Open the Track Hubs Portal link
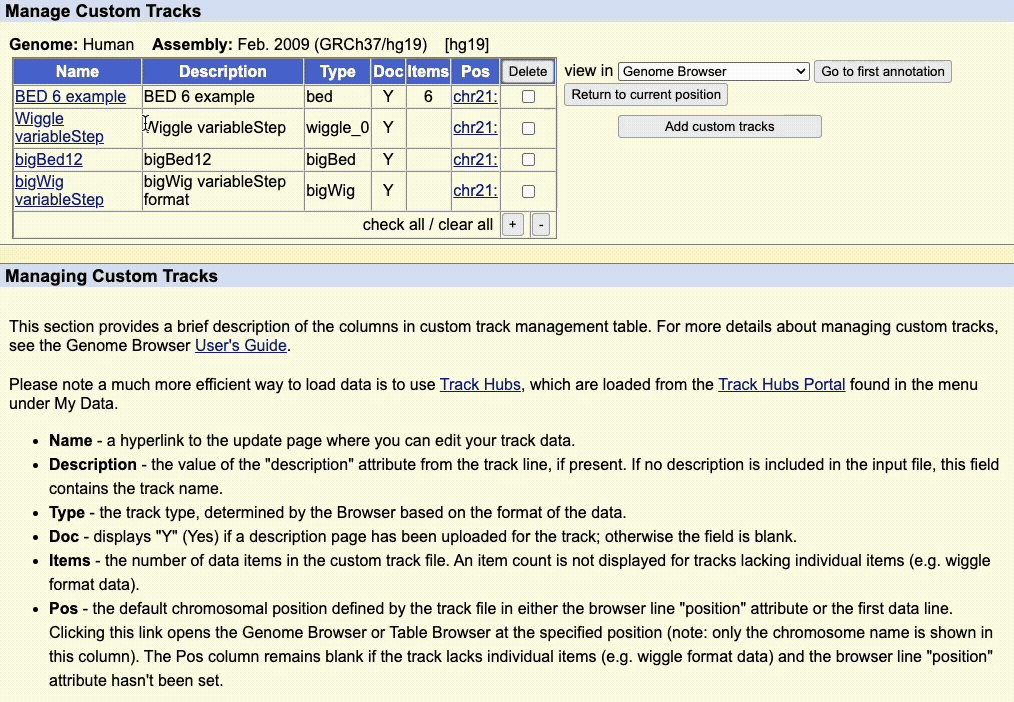This screenshot has height=702, width=1014. click(x=781, y=385)
